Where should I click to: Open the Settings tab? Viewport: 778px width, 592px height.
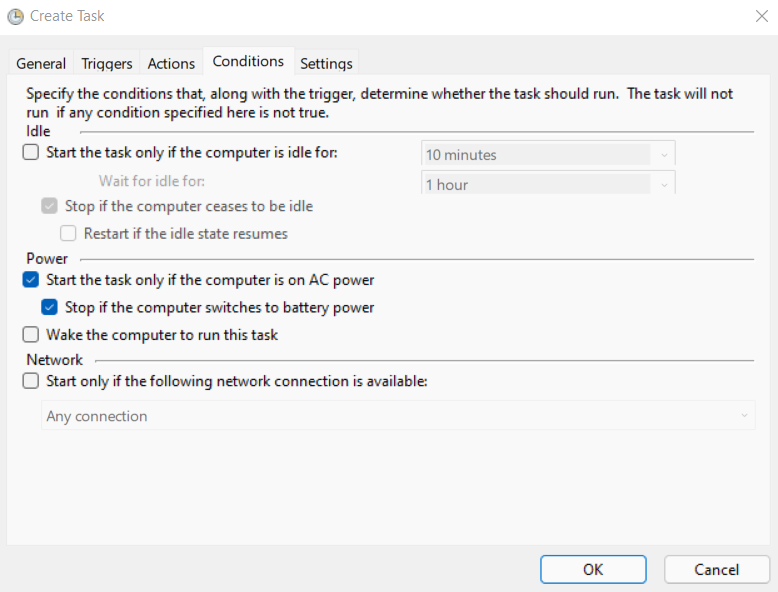pyautogui.click(x=326, y=64)
